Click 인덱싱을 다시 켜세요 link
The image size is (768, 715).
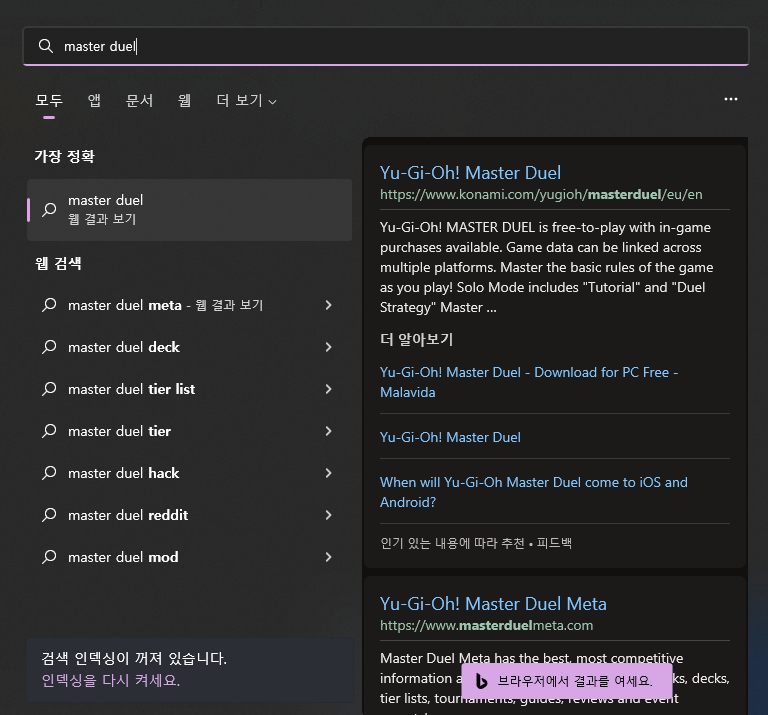click(111, 681)
